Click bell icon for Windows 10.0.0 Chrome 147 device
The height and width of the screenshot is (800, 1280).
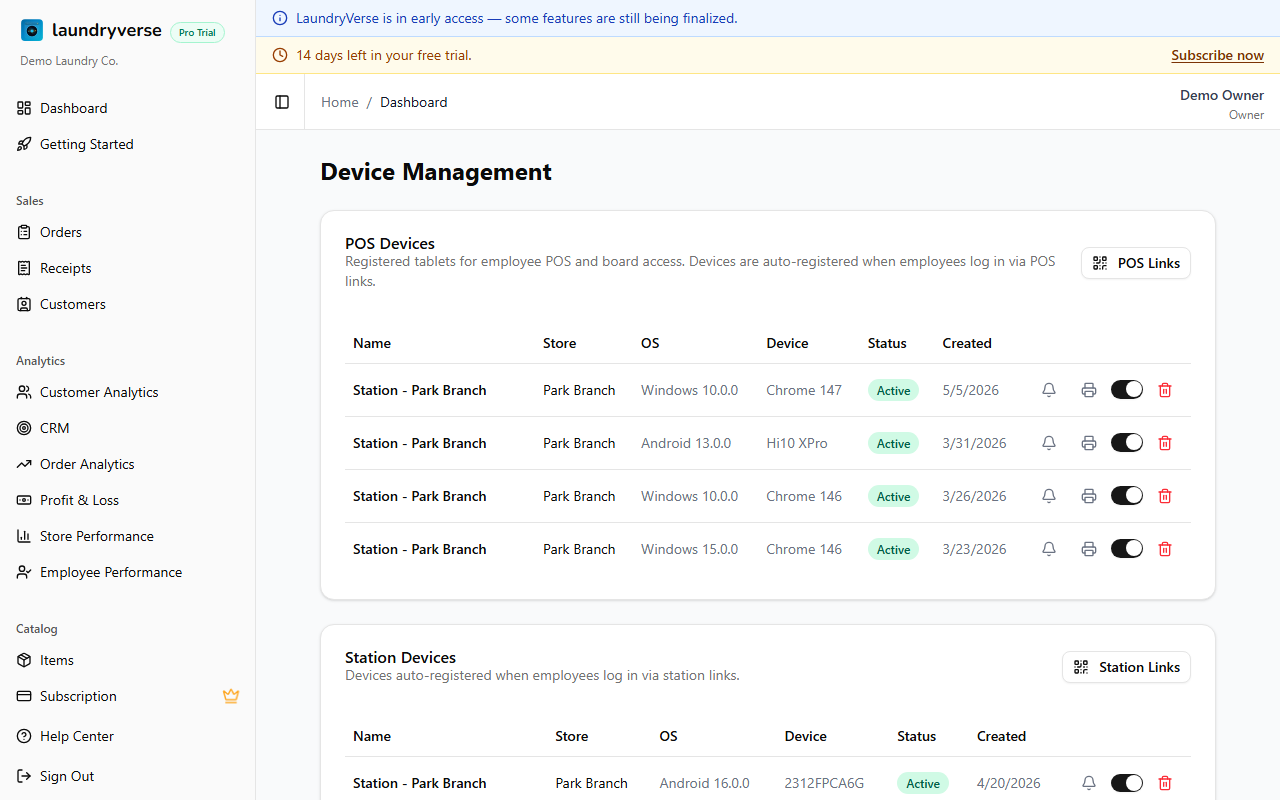[x=1049, y=390]
